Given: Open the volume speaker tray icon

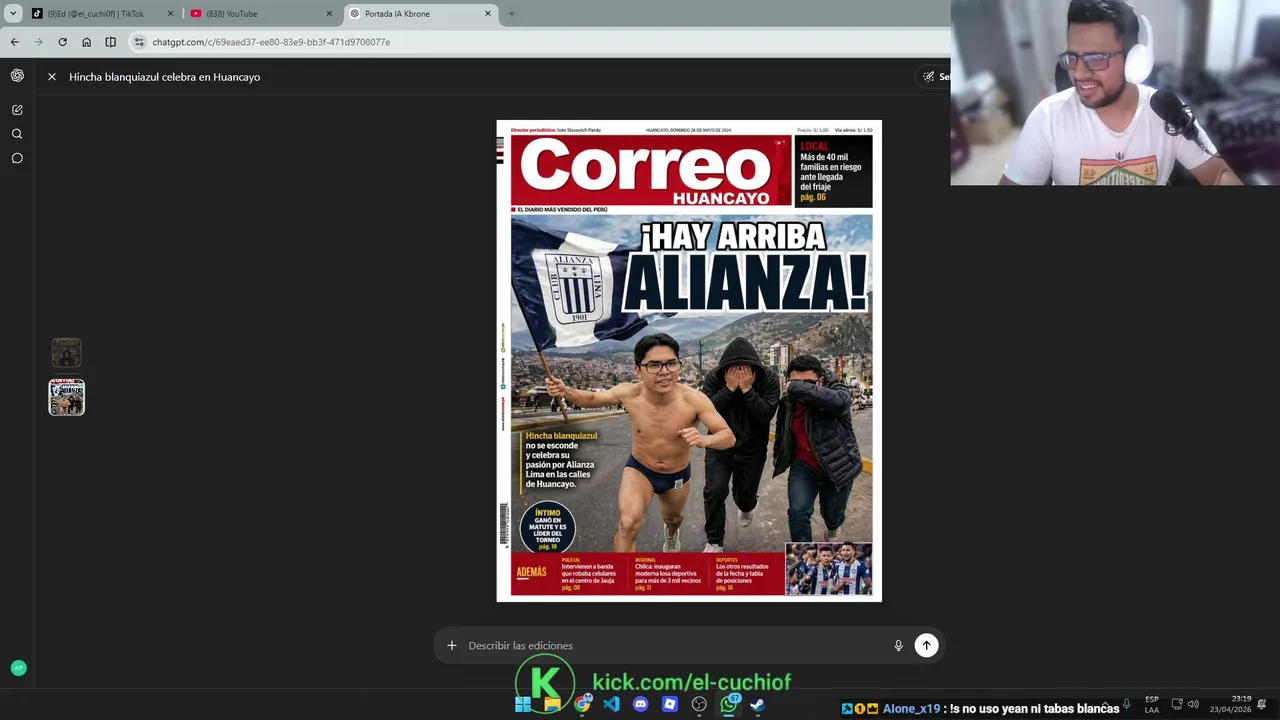Looking at the screenshot, I should pyautogui.click(x=1193, y=705).
